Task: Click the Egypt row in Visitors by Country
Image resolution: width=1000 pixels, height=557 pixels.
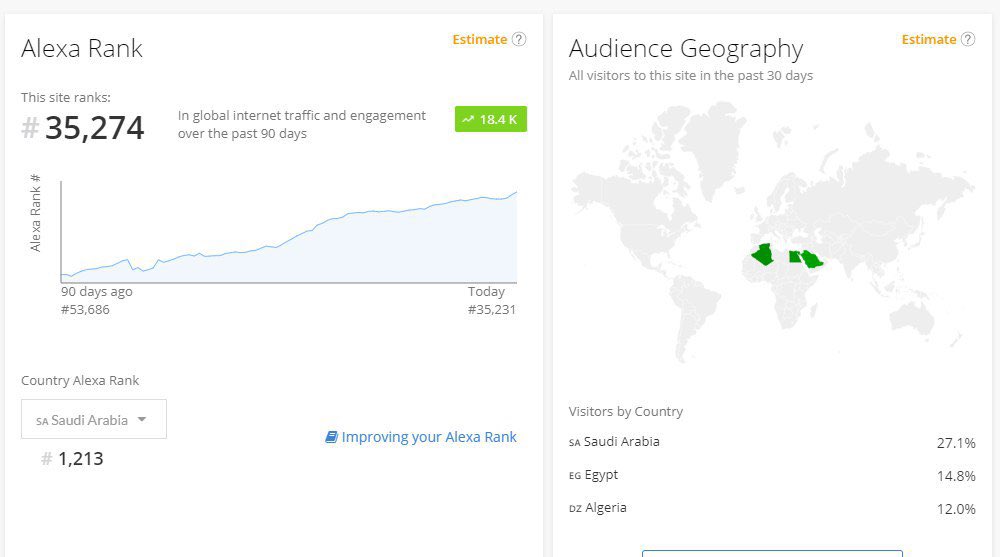Action: (772, 475)
